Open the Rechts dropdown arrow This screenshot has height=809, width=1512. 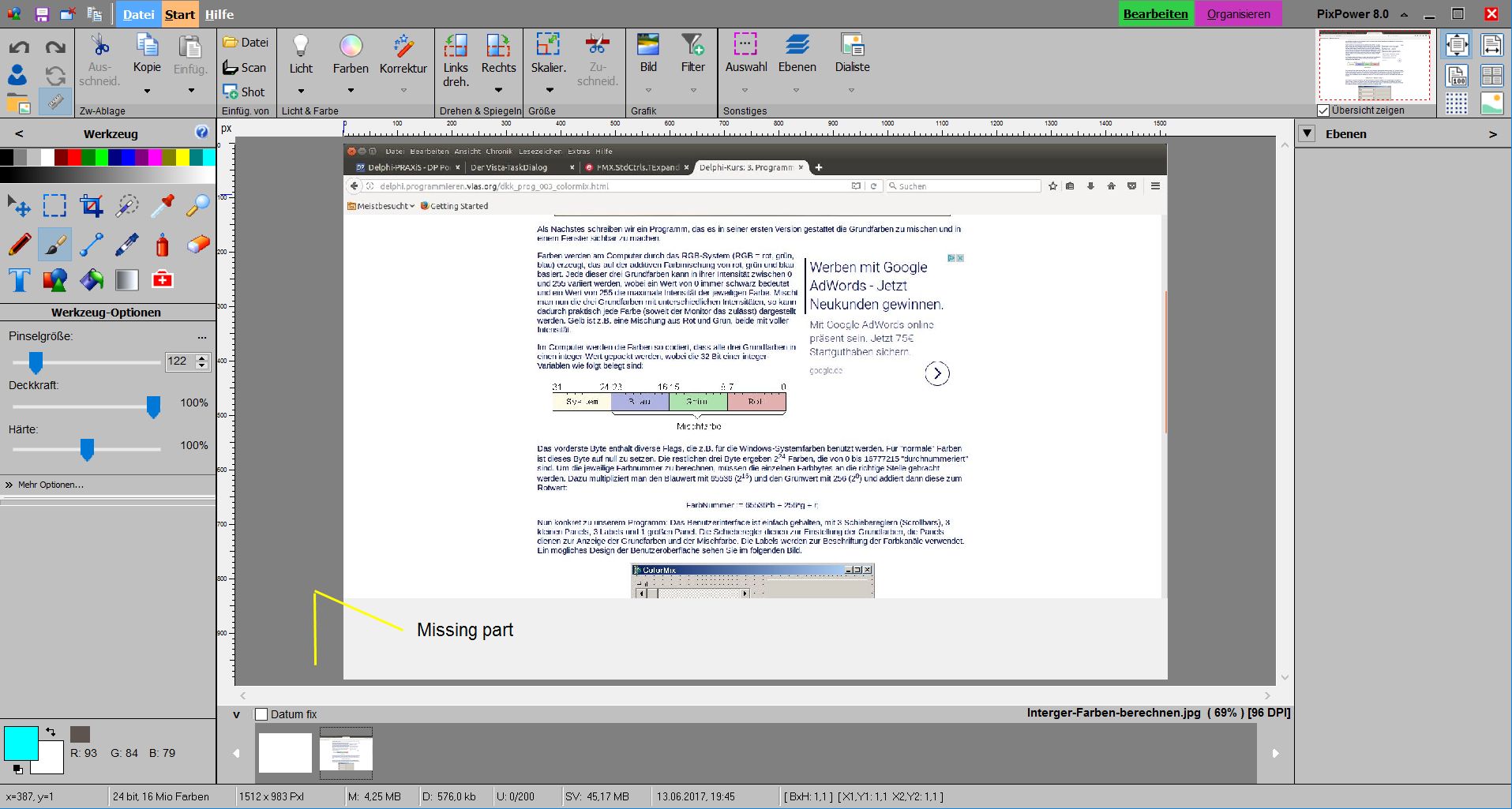[499, 90]
